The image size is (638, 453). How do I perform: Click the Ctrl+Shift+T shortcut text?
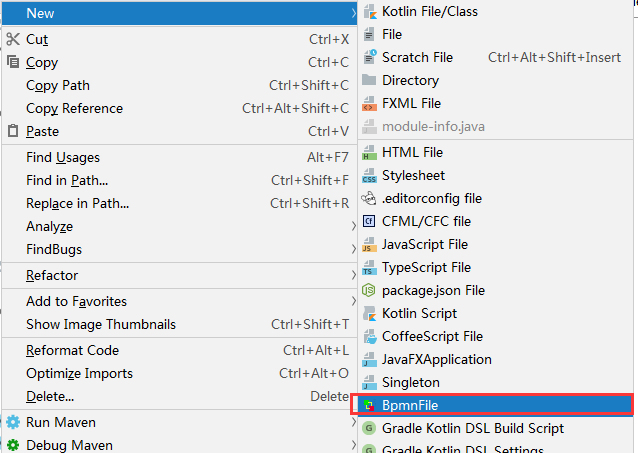[x=310, y=324]
